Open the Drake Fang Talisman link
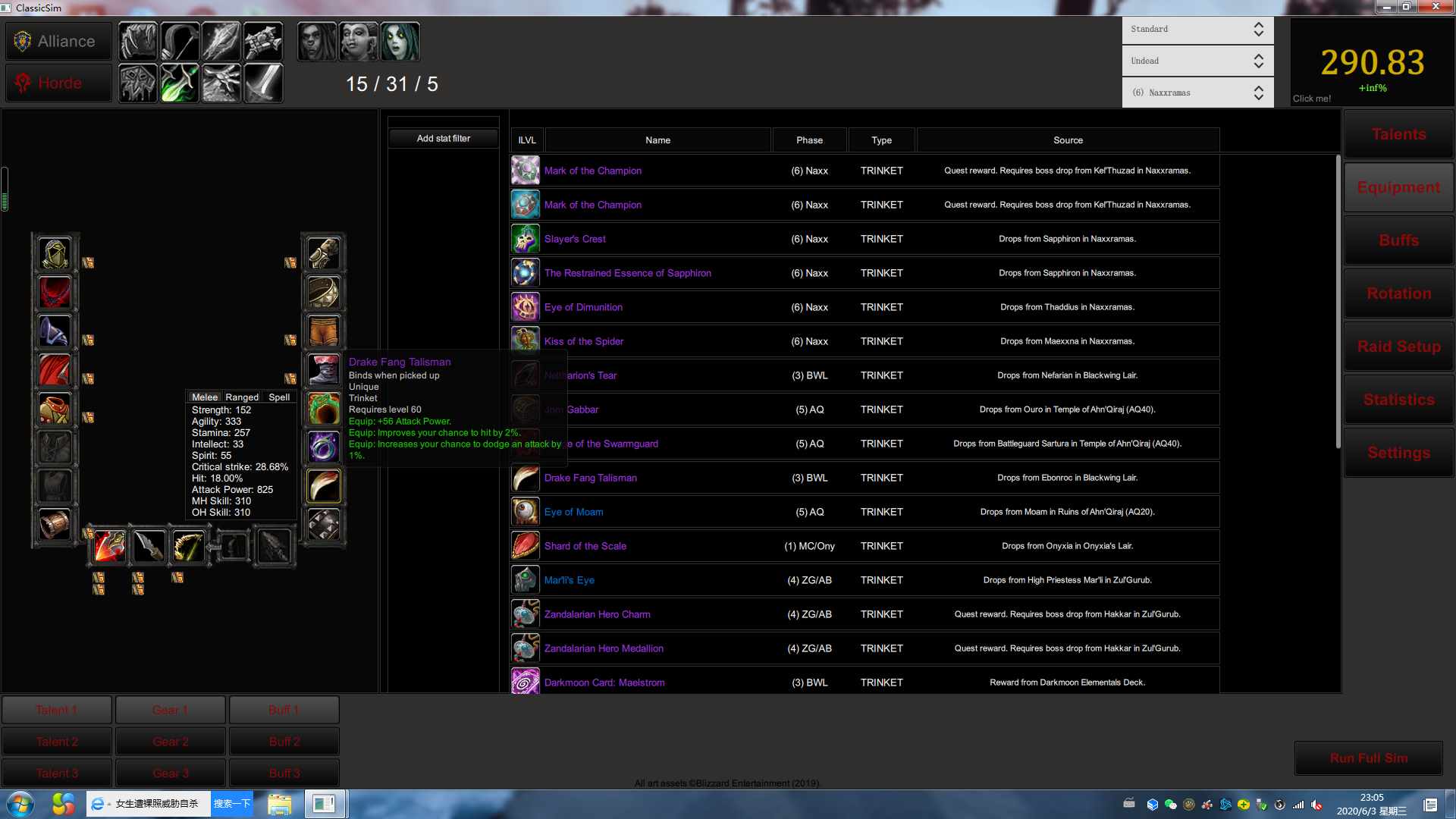 (x=590, y=477)
